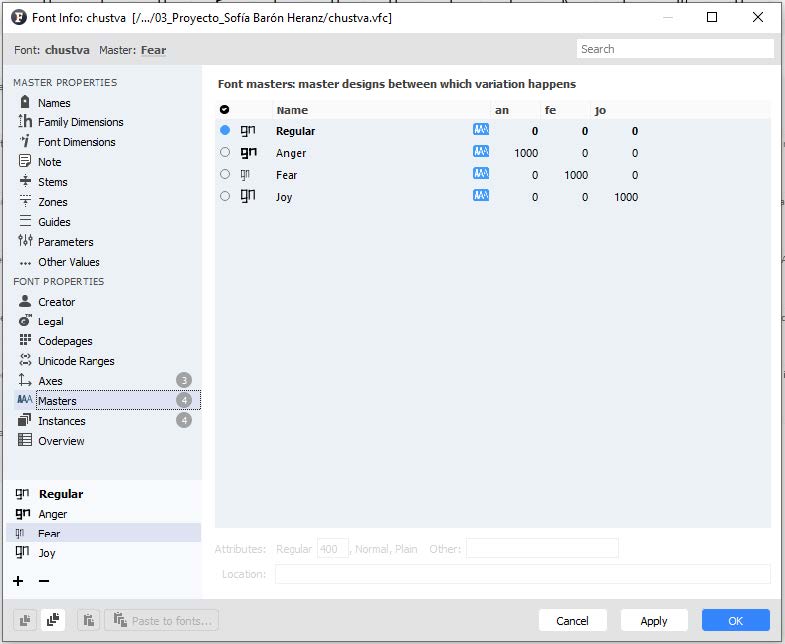Click the Fear master glyph preview icon
The image size is (785, 644).
[x=247, y=175]
